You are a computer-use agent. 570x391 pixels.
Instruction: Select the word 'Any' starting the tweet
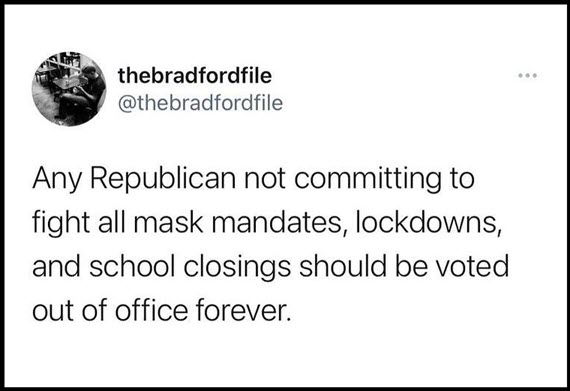click(x=56, y=180)
